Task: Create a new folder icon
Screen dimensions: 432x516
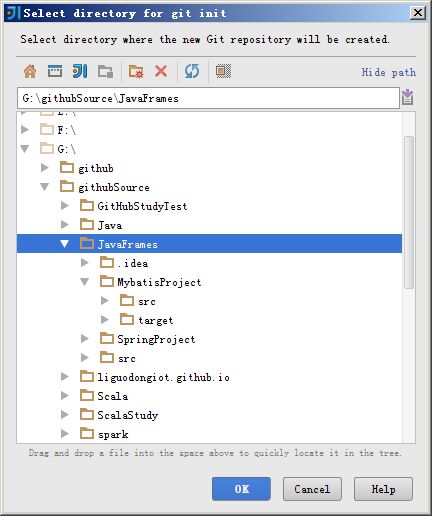Action: click(x=136, y=71)
